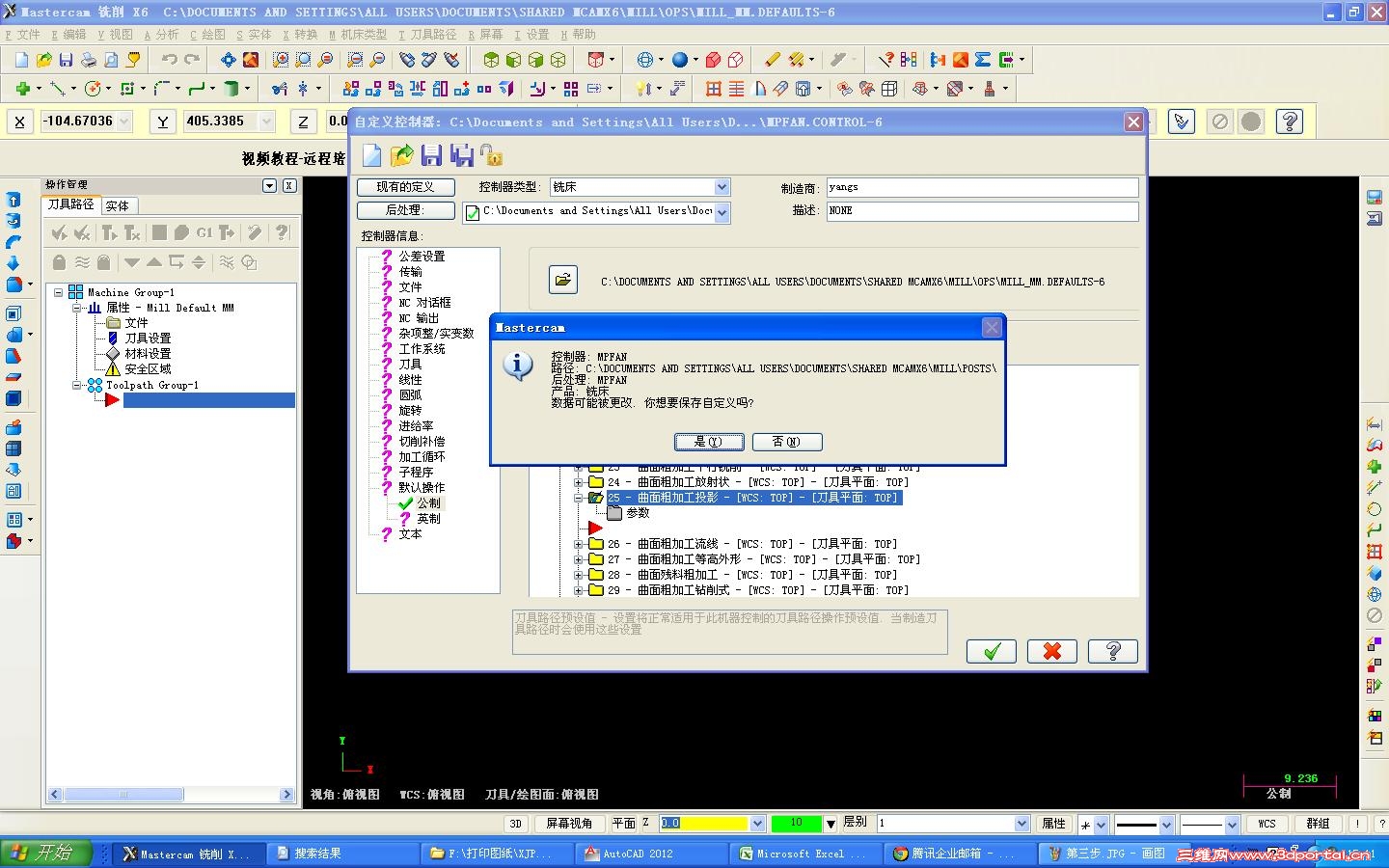Click the horizontal scrollbar in Operations Manager
This screenshot has width=1389, height=868.
[x=171, y=795]
